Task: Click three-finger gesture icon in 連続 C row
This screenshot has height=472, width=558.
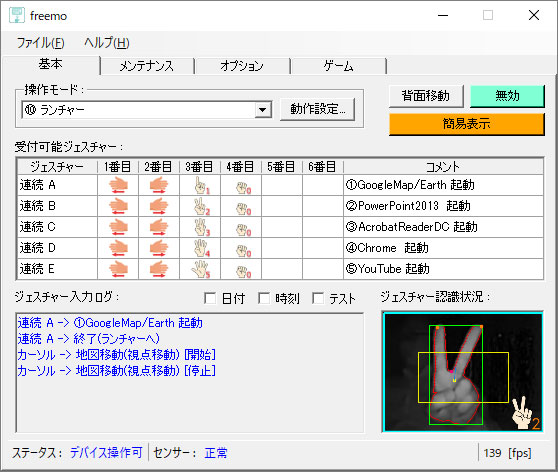Action: coord(202,227)
